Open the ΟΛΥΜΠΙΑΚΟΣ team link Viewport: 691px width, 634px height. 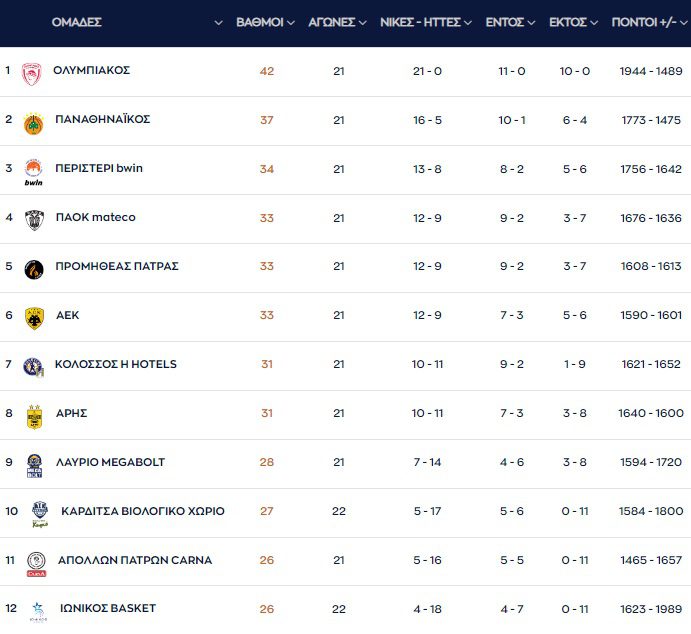coord(91,70)
